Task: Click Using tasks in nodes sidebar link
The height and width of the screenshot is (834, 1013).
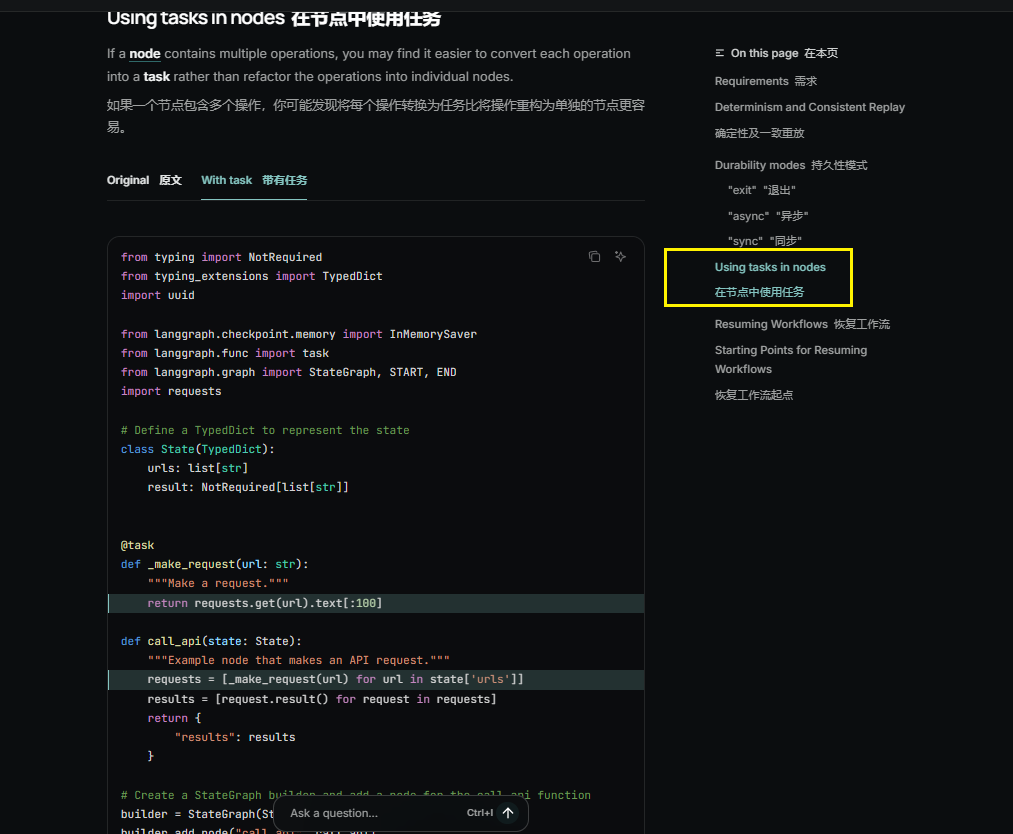Action: 770,267
